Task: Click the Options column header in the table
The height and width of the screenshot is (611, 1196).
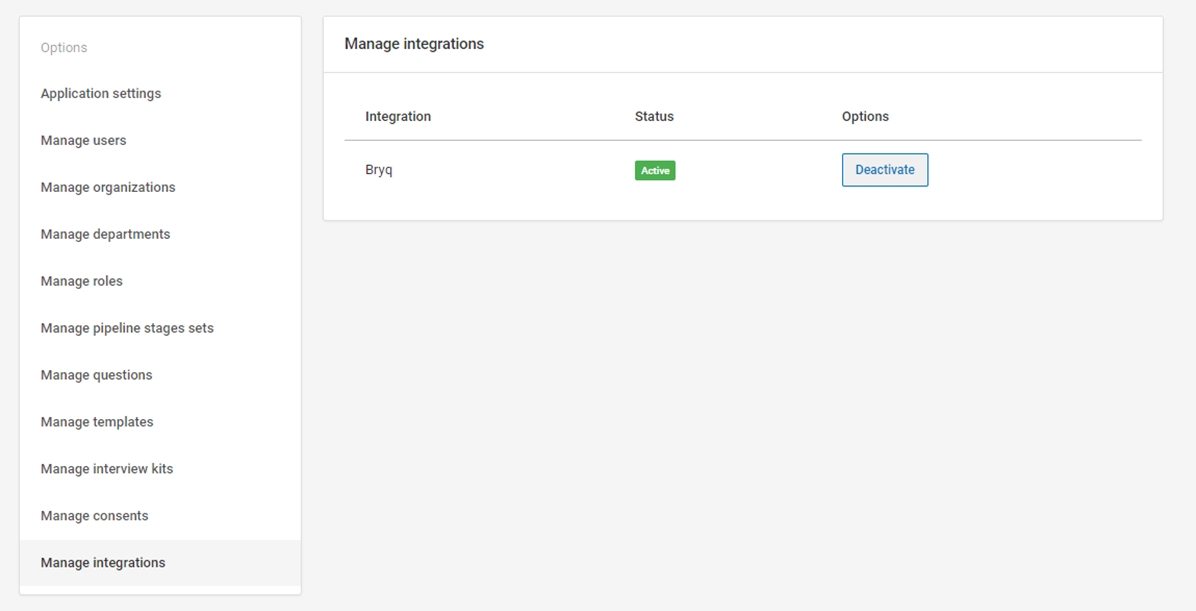Action: point(865,117)
